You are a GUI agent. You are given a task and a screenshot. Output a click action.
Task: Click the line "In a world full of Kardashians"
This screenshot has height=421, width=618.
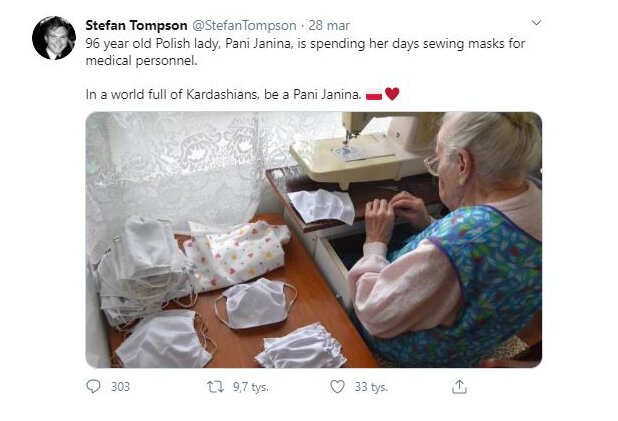pos(220,94)
